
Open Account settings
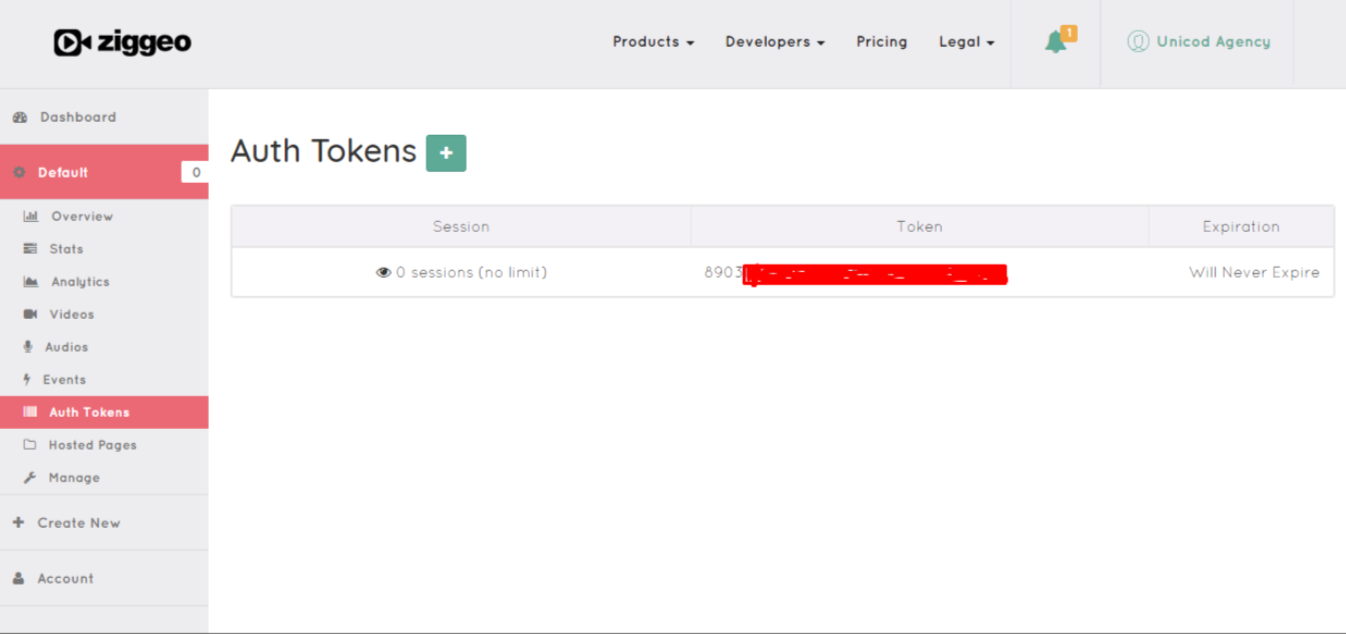pos(65,579)
